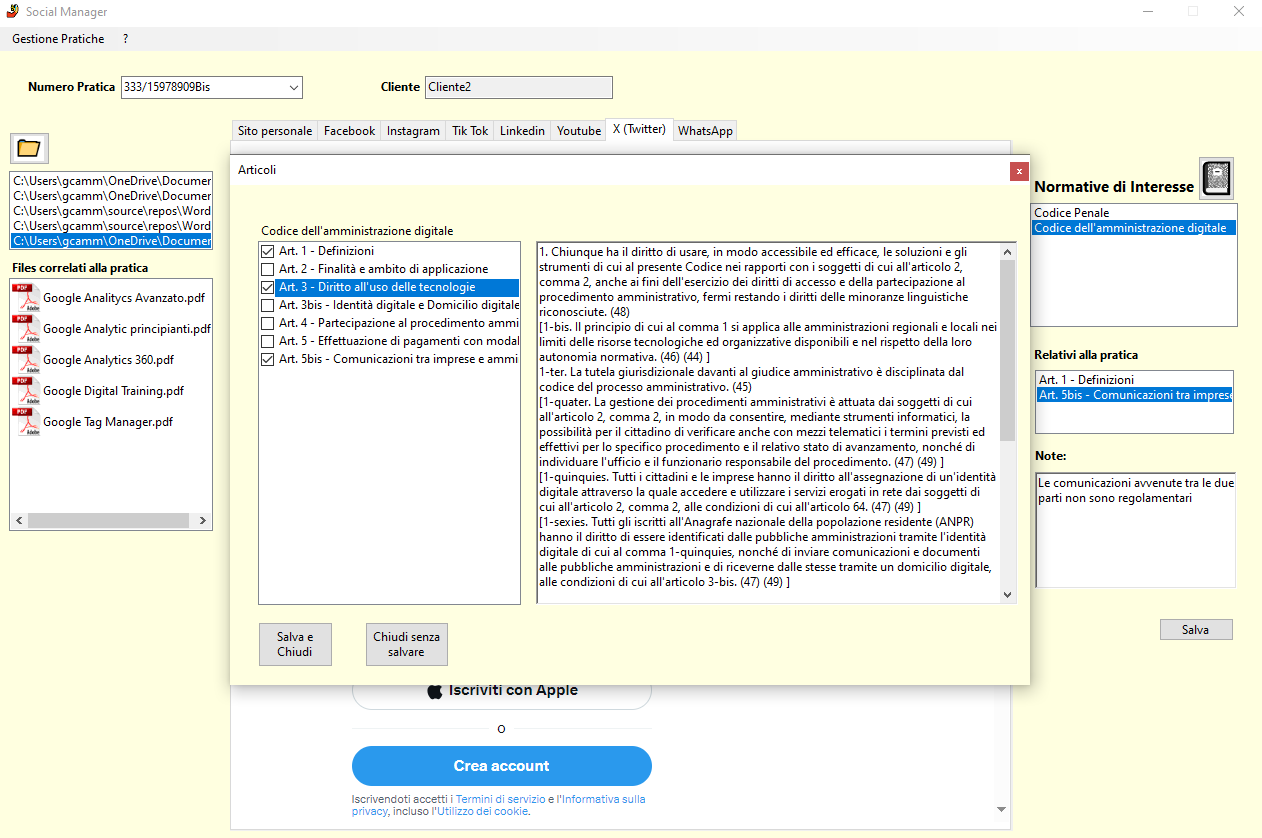Check Art. 5 - Effettuazione di pagamenti checkbox
Viewport: 1262px width, 838px height.
tap(267, 341)
